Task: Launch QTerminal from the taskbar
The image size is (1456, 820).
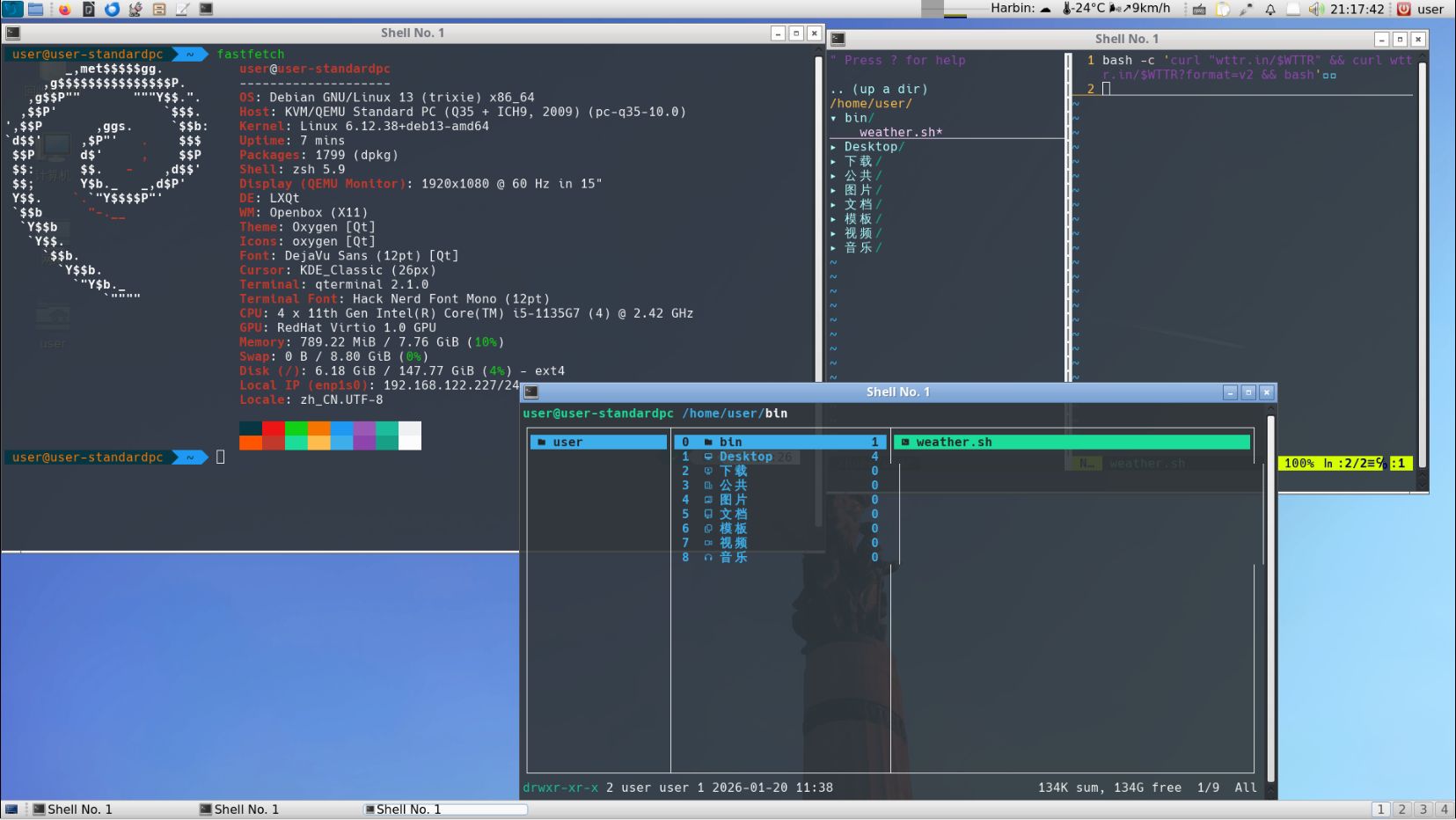Action: [204, 9]
